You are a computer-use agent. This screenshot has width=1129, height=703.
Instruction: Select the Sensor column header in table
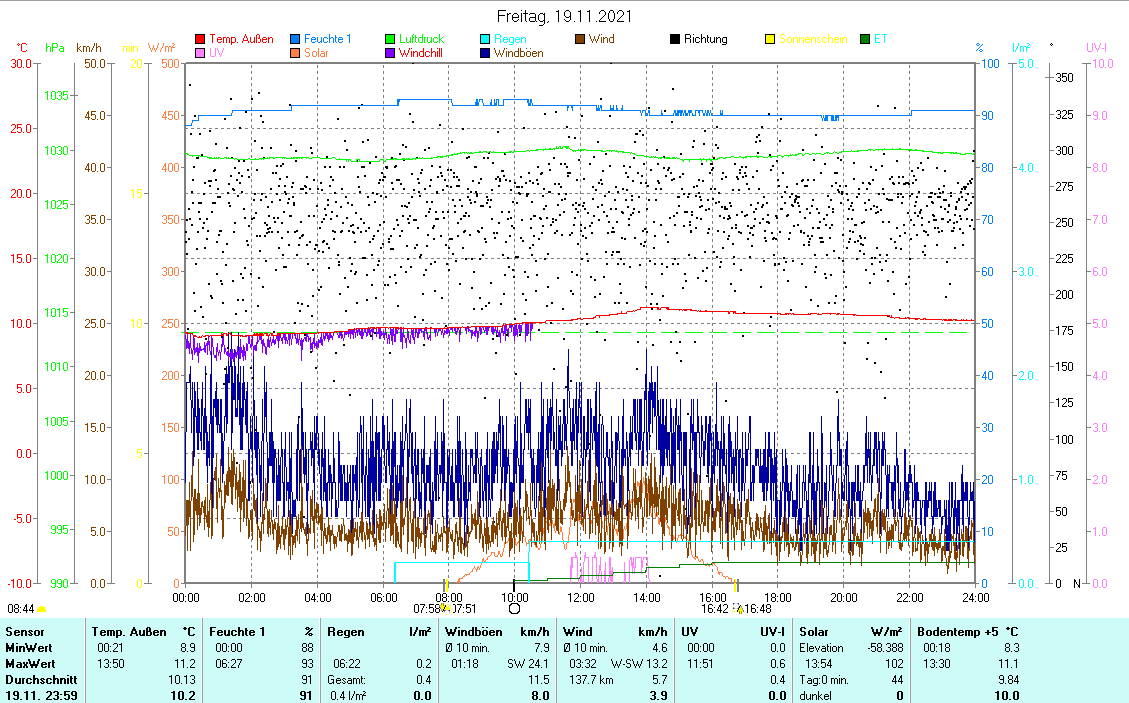25,632
